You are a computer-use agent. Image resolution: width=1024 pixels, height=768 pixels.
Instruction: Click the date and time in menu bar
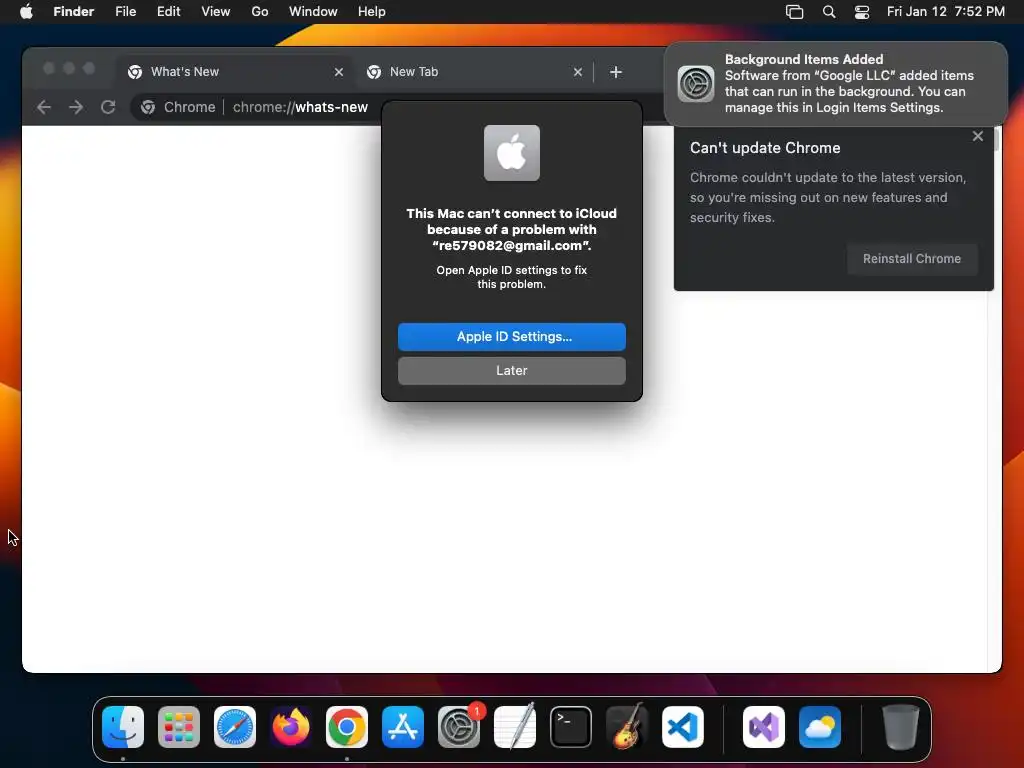coord(946,12)
